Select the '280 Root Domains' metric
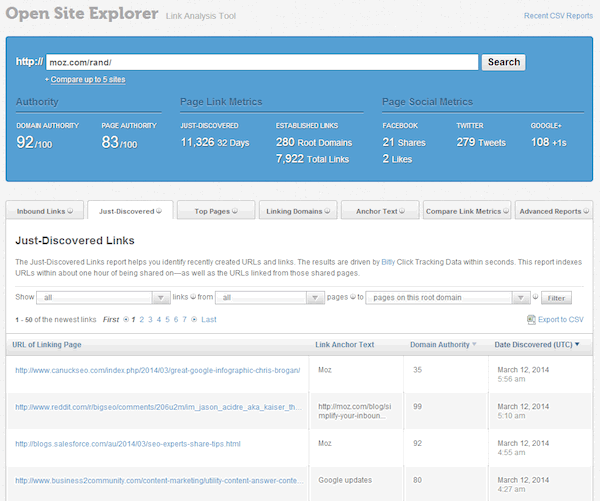Viewport: 600px width, 501px height. (x=314, y=142)
